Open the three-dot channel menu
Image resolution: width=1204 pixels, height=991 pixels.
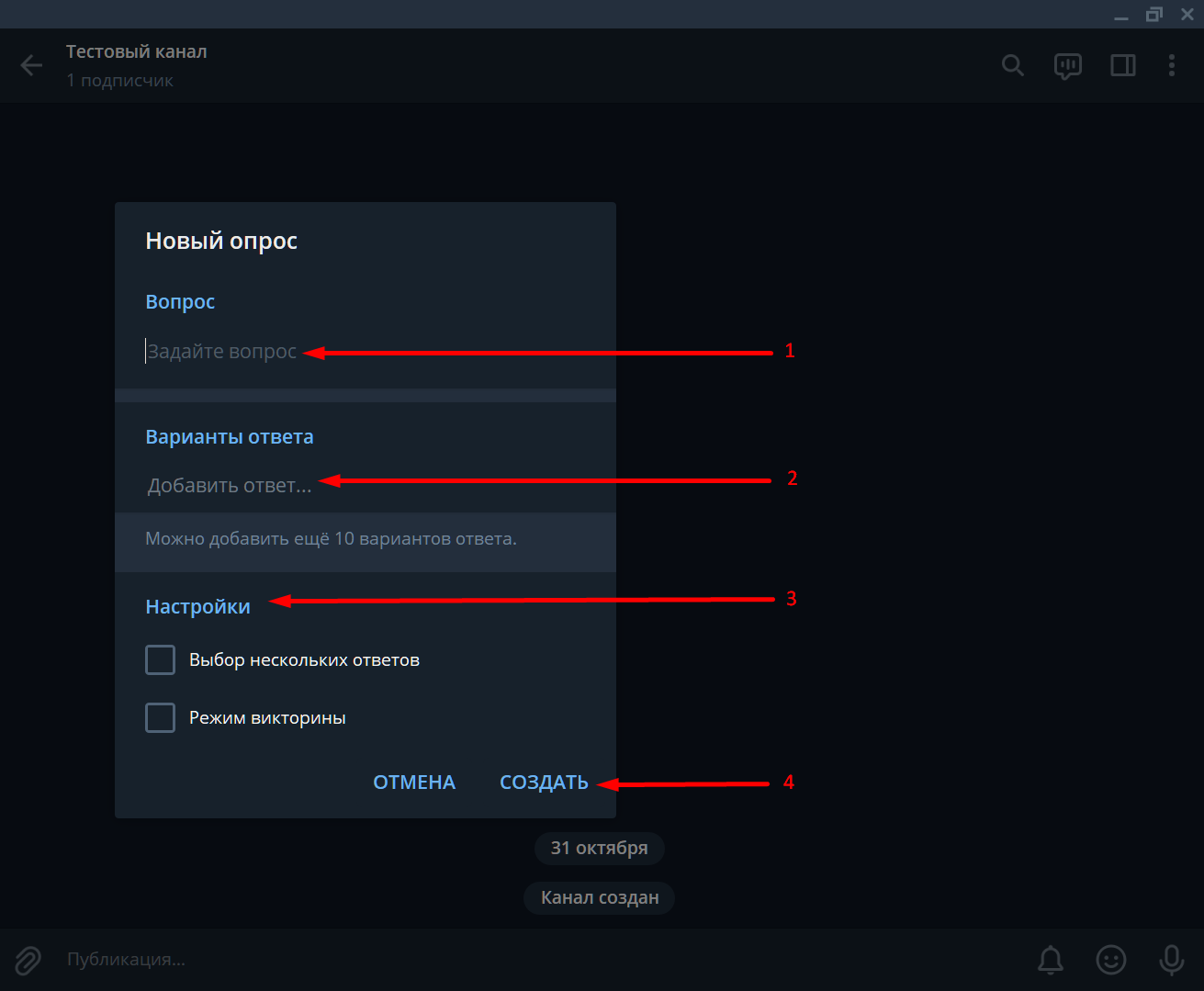coord(1171,65)
